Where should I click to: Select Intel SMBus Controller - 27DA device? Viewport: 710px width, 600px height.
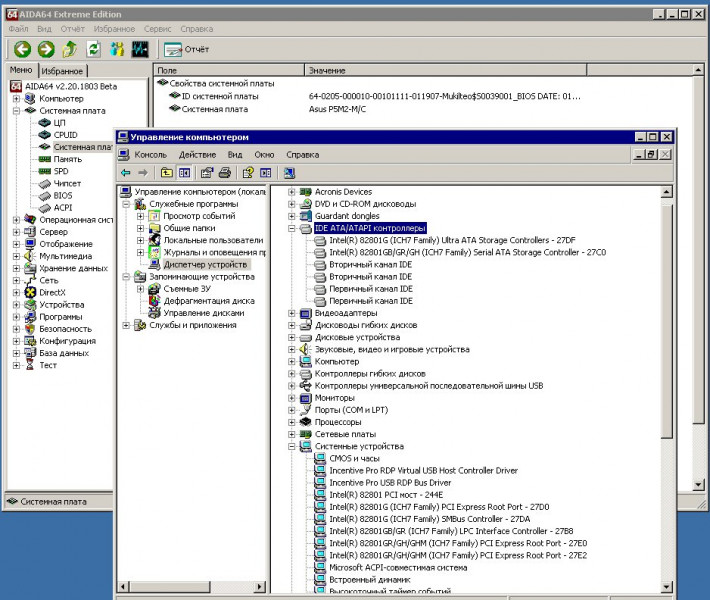click(x=430, y=519)
